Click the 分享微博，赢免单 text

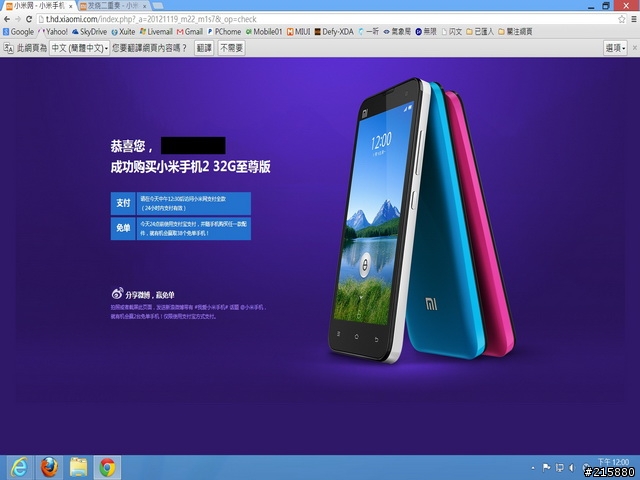point(150,295)
